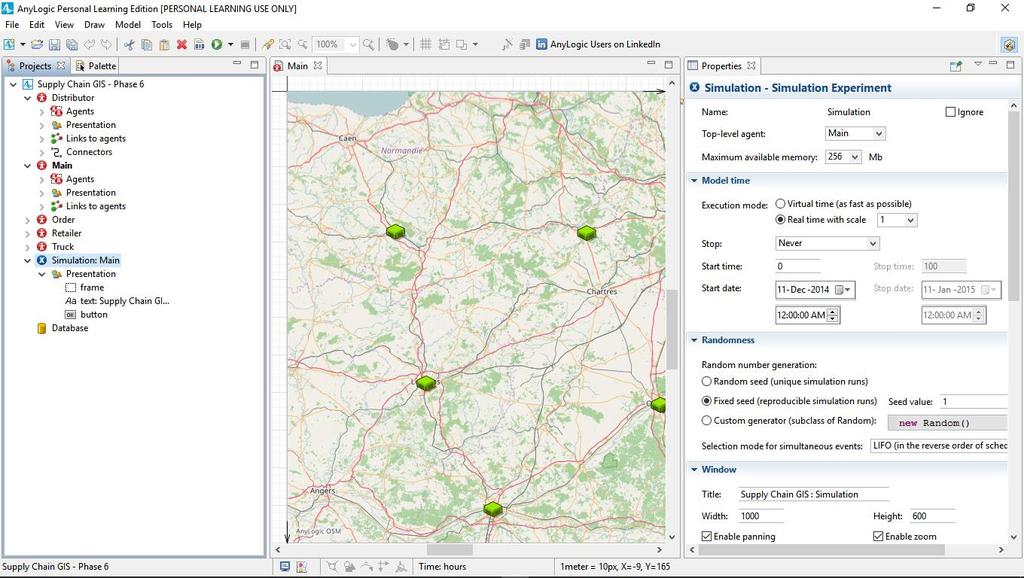Cut selection with the scissors icon

tap(129, 44)
